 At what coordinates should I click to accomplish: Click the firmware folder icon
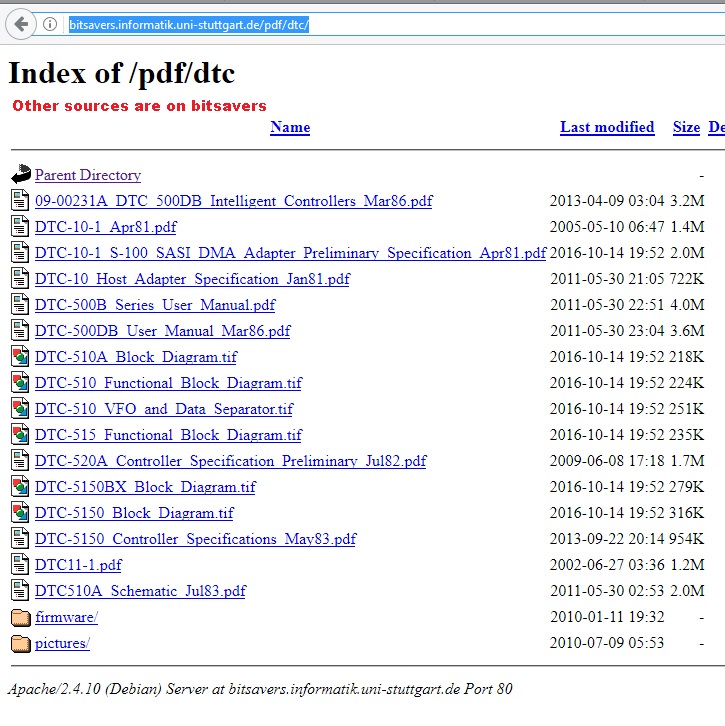click(x=21, y=617)
